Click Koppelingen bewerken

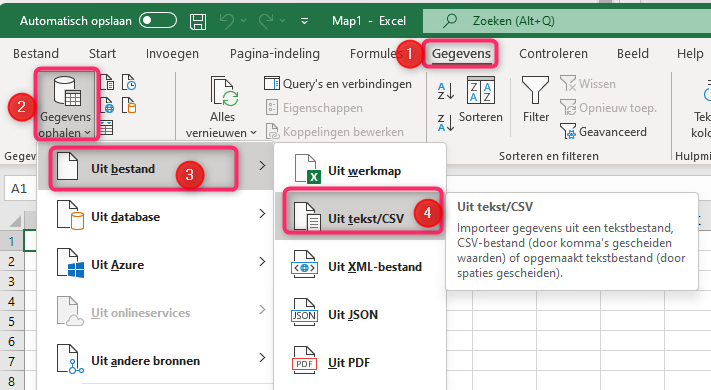point(335,132)
